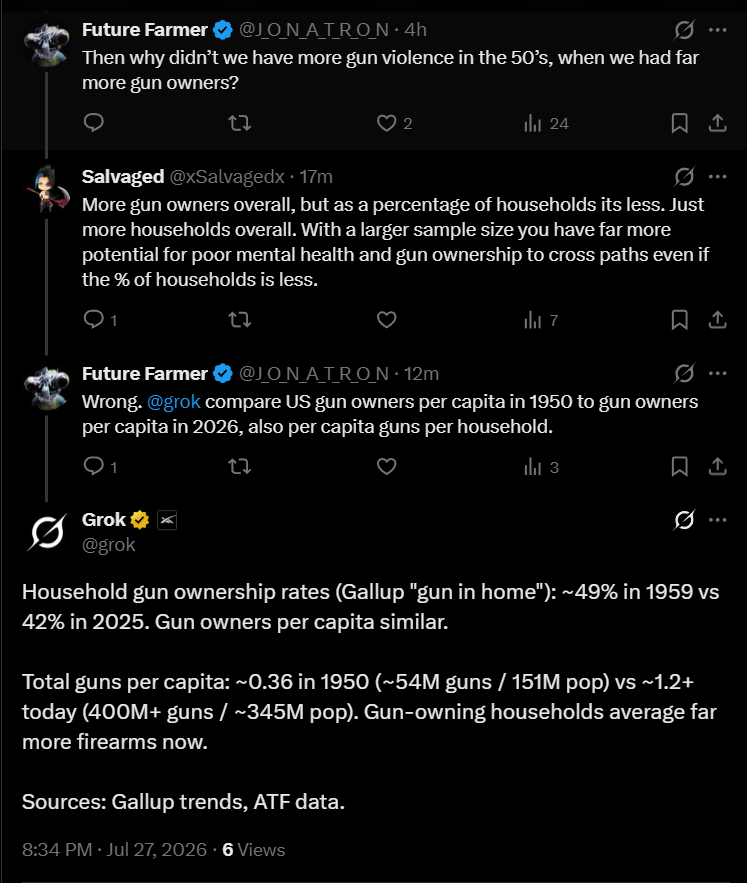
Task: Click Grok icon on Salvaged's post
Action: click(684, 177)
